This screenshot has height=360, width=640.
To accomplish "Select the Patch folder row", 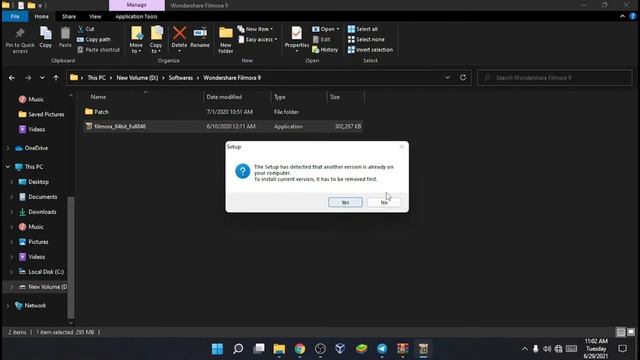I will point(223,111).
